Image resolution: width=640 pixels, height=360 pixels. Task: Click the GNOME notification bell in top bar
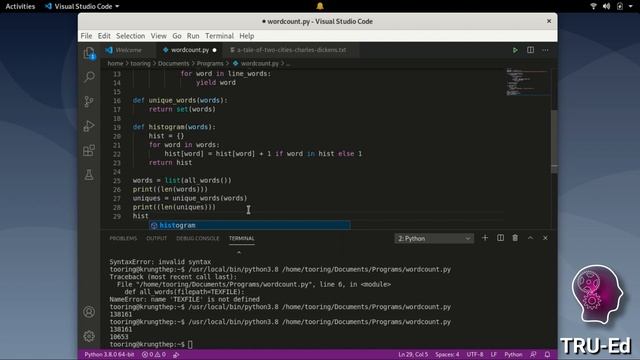click(320, 6)
